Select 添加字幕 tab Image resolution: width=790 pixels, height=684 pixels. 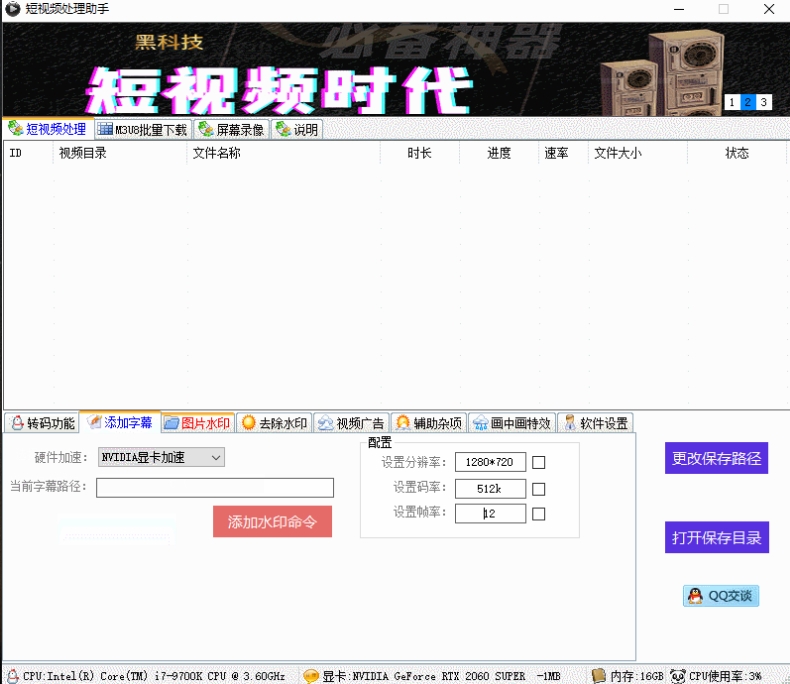pos(120,422)
